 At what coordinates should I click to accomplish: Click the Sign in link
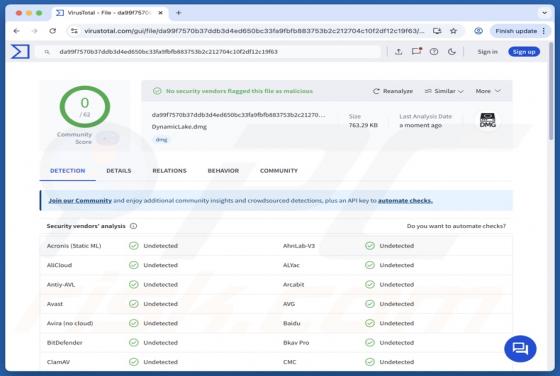point(488,52)
